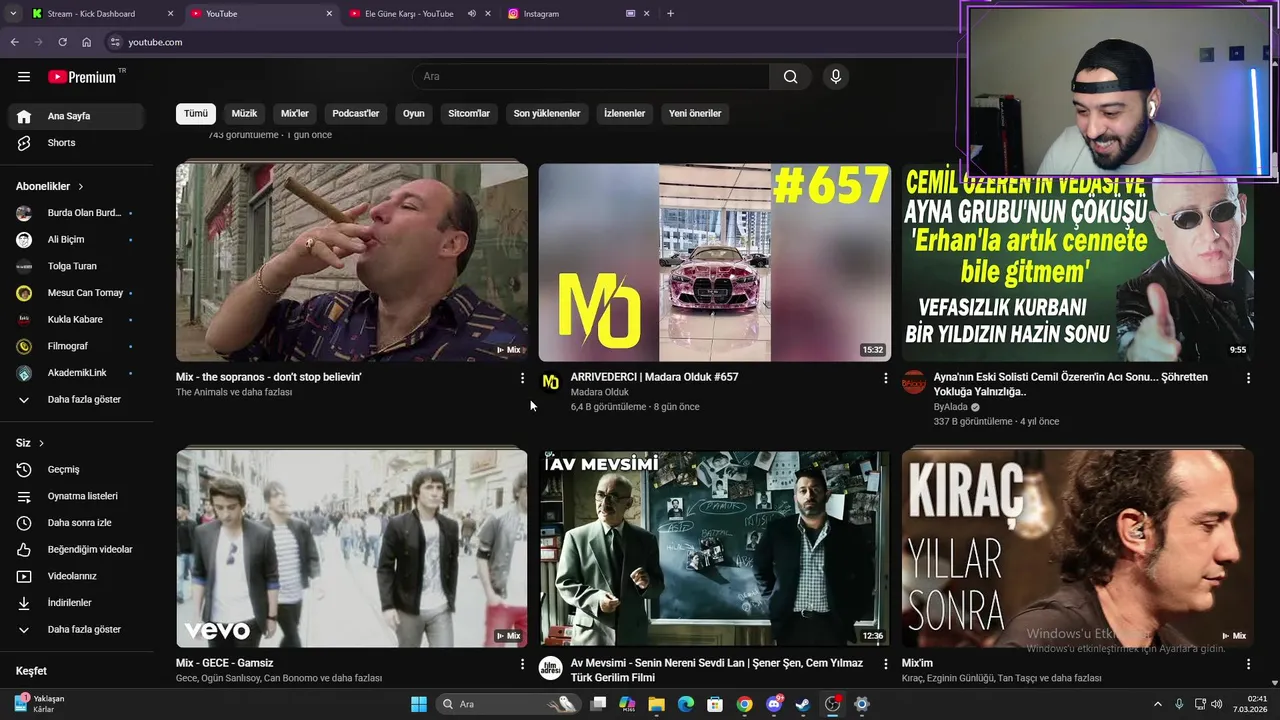Reload the page in browser

click(62, 42)
